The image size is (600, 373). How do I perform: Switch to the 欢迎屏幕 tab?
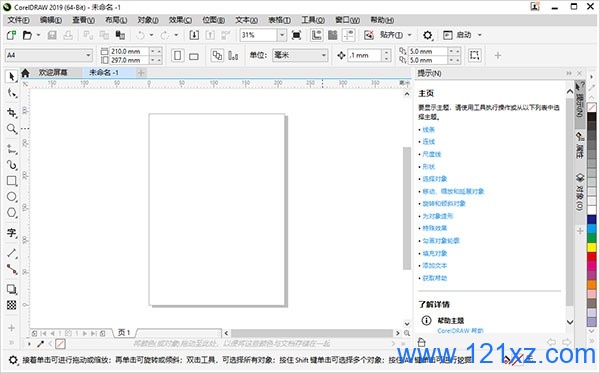pyautogui.click(x=53, y=72)
